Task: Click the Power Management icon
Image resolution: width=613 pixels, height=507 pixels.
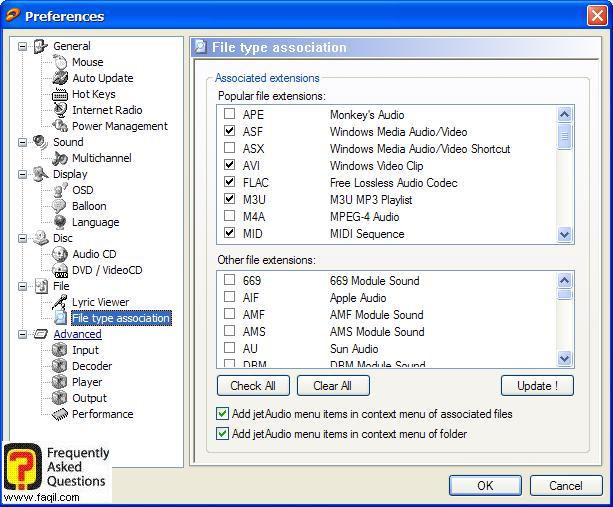Action: point(60,126)
